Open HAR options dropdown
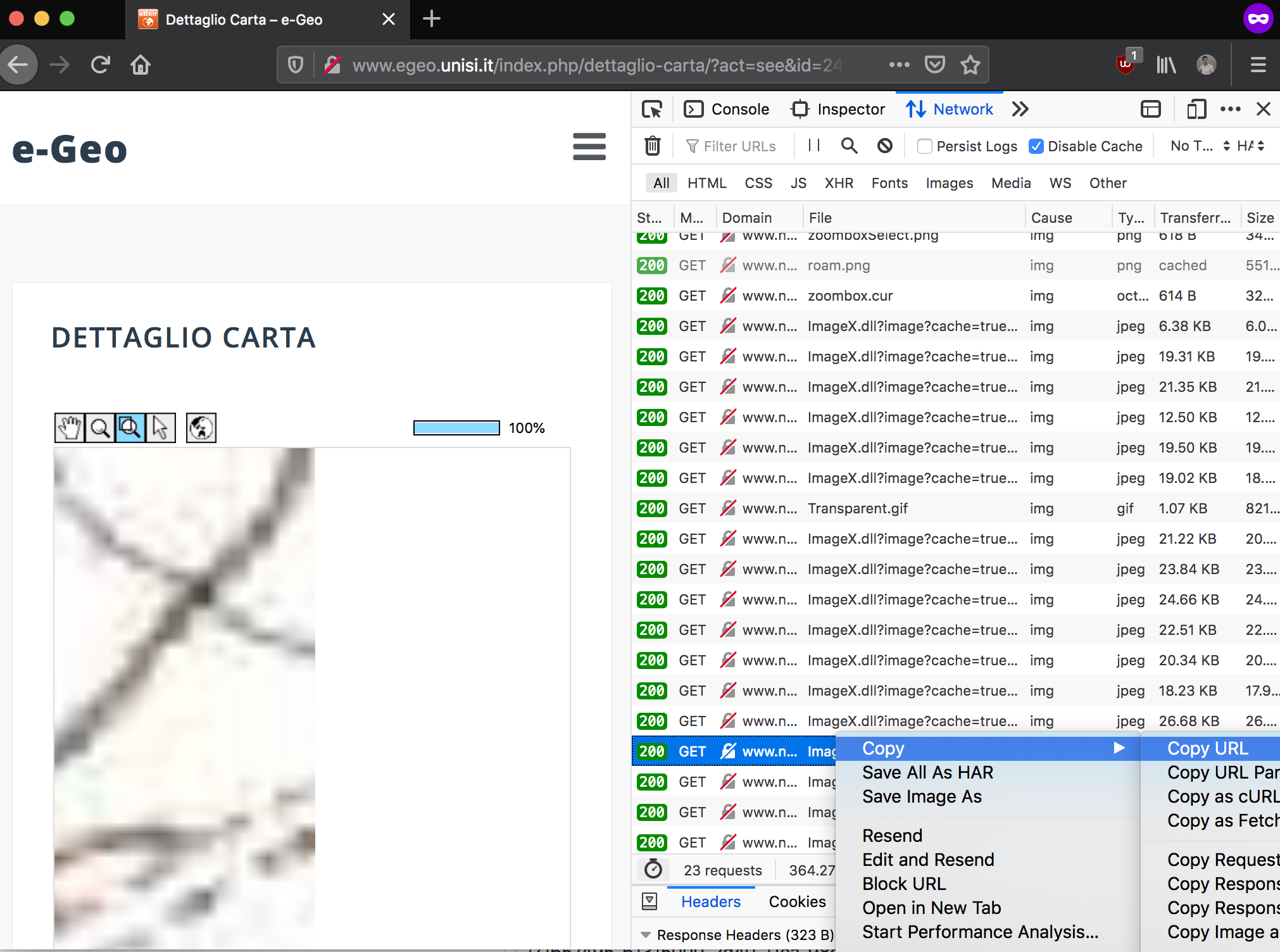1280x952 pixels. point(1251,146)
